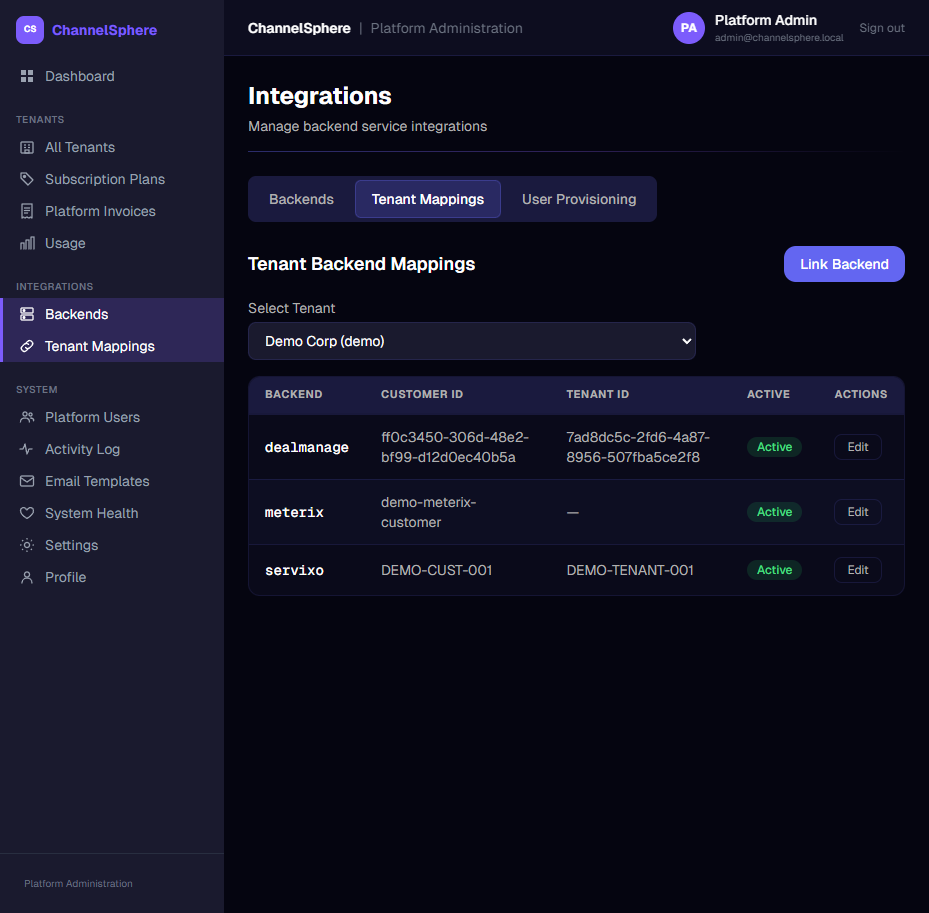Click the Backends server icon in sidebar
The width and height of the screenshot is (929, 913).
27,315
